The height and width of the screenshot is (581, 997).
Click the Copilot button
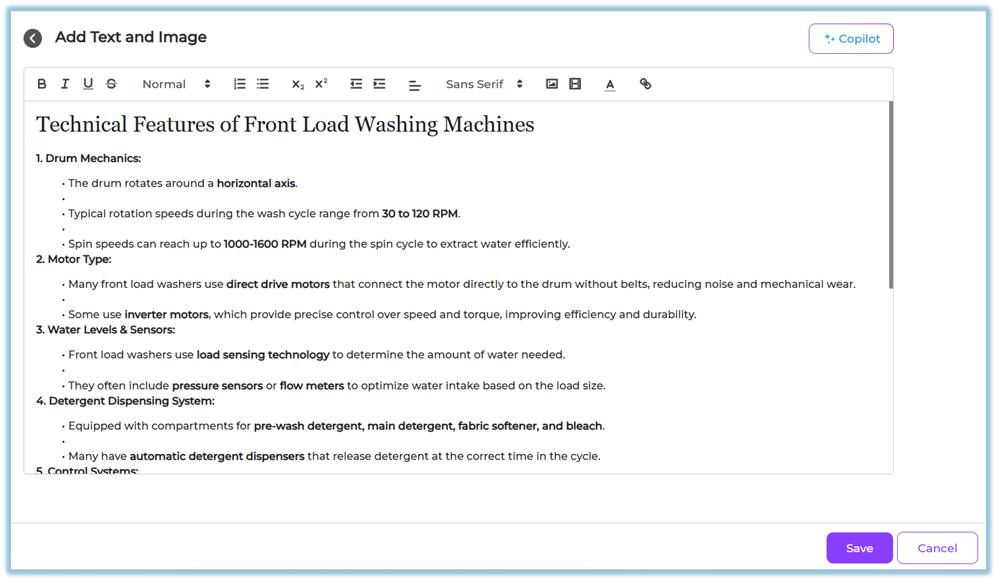click(x=851, y=39)
